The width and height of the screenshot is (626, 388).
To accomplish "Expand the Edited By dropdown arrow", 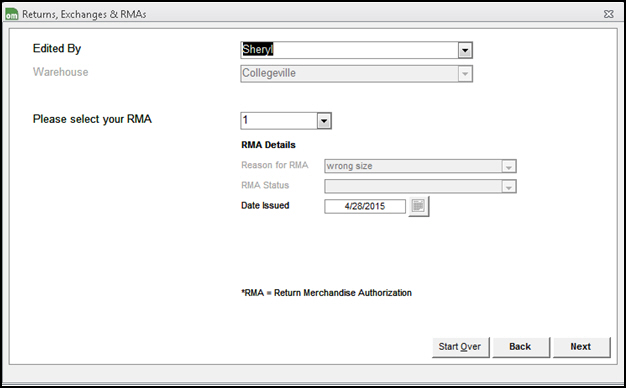I will [x=465, y=50].
